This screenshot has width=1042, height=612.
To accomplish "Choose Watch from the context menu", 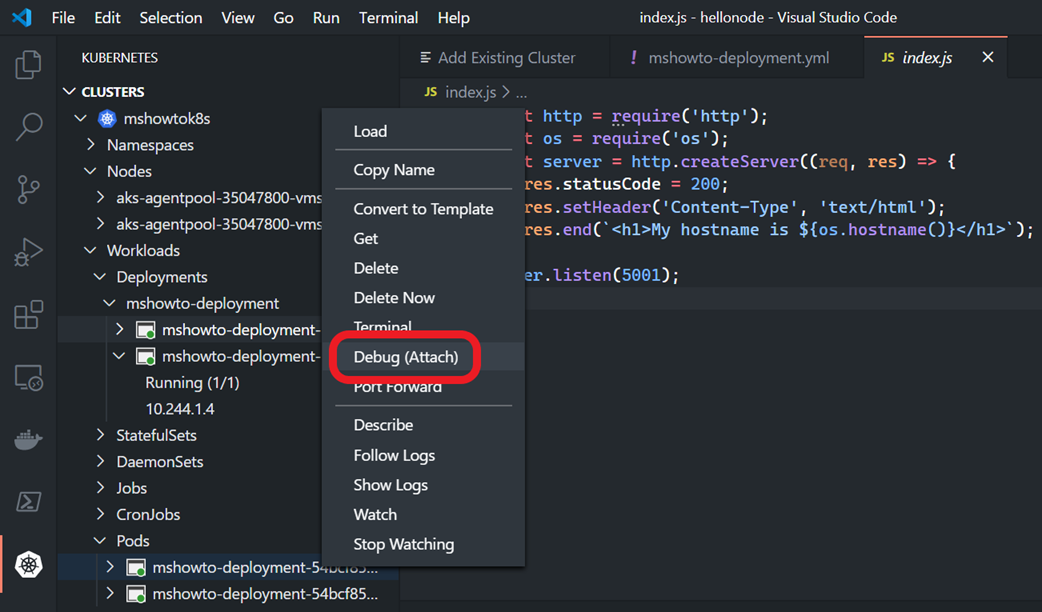I will click(x=423, y=515).
